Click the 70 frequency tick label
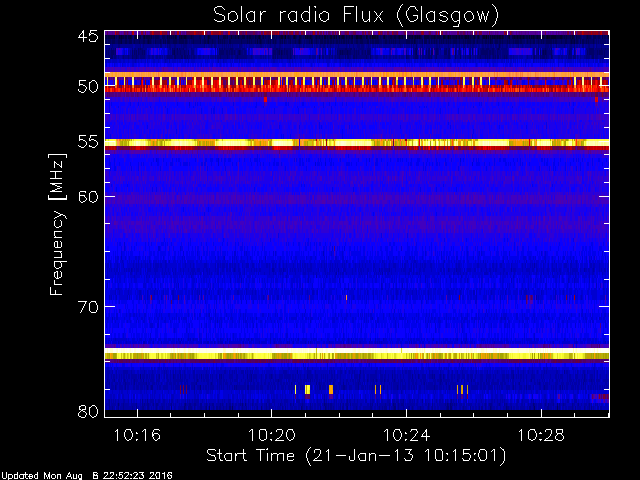Screen dimensions: 640x480 (88, 307)
